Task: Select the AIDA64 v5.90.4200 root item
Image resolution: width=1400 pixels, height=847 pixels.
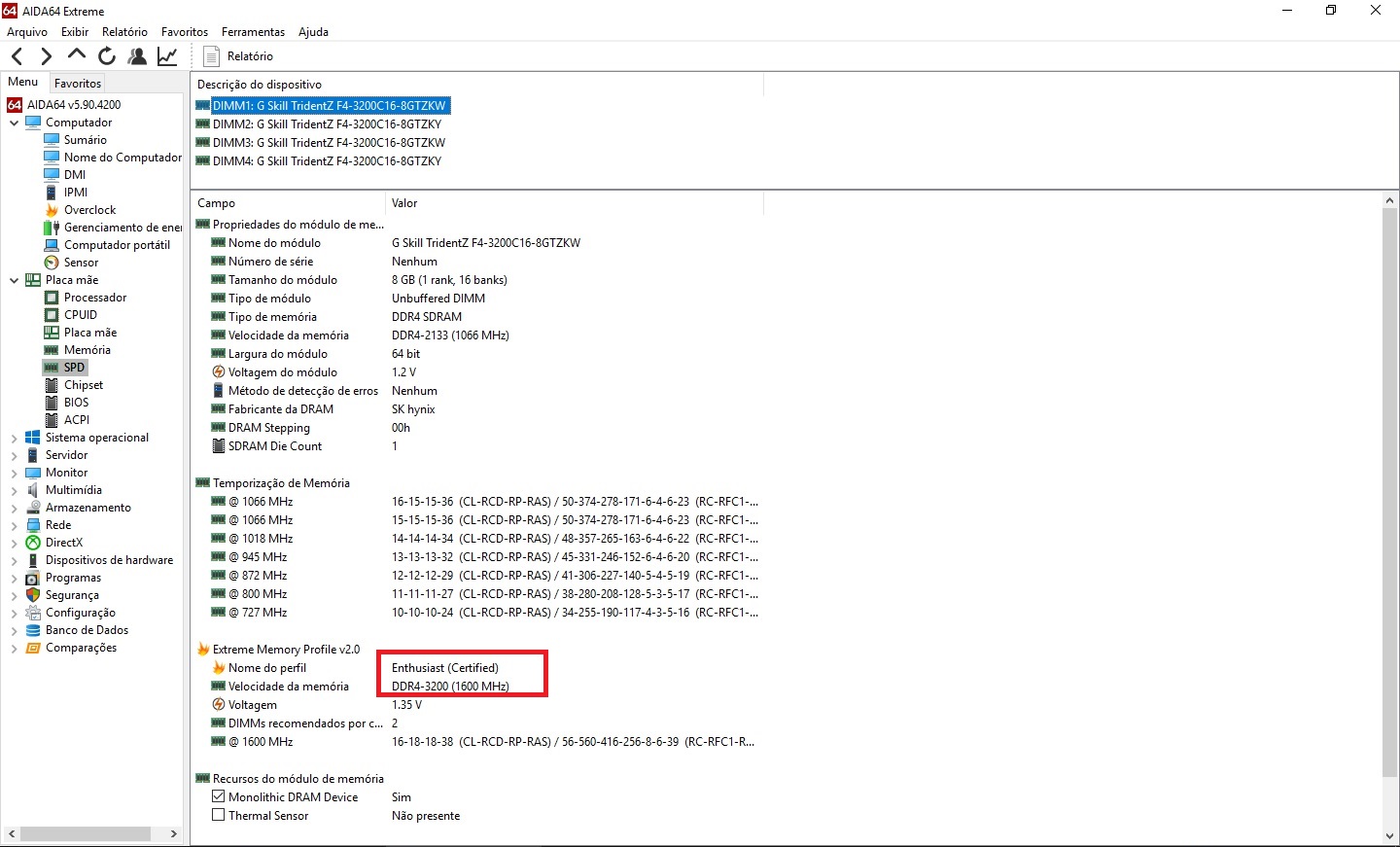Action: tap(74, 105)
